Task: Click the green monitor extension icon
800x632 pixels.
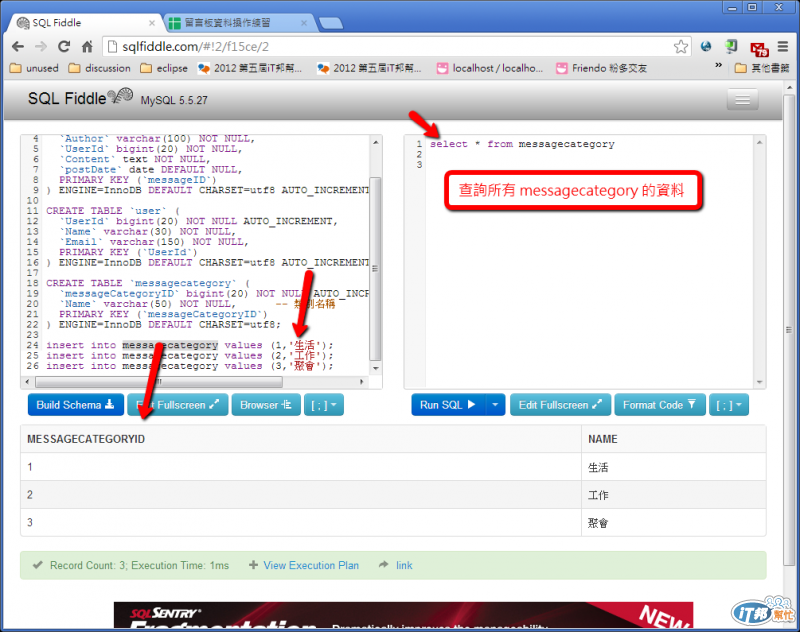Action: pos(731,47)
